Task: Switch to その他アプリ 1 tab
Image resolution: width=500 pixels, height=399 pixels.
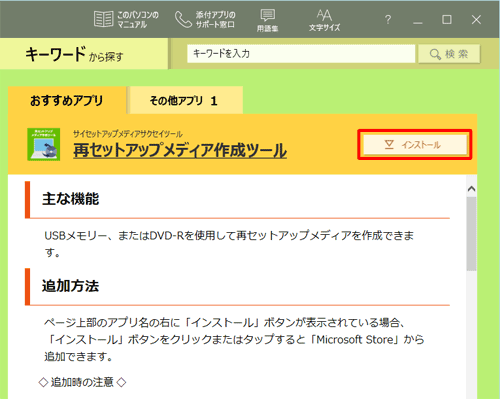Action: (x=186, y=100)
